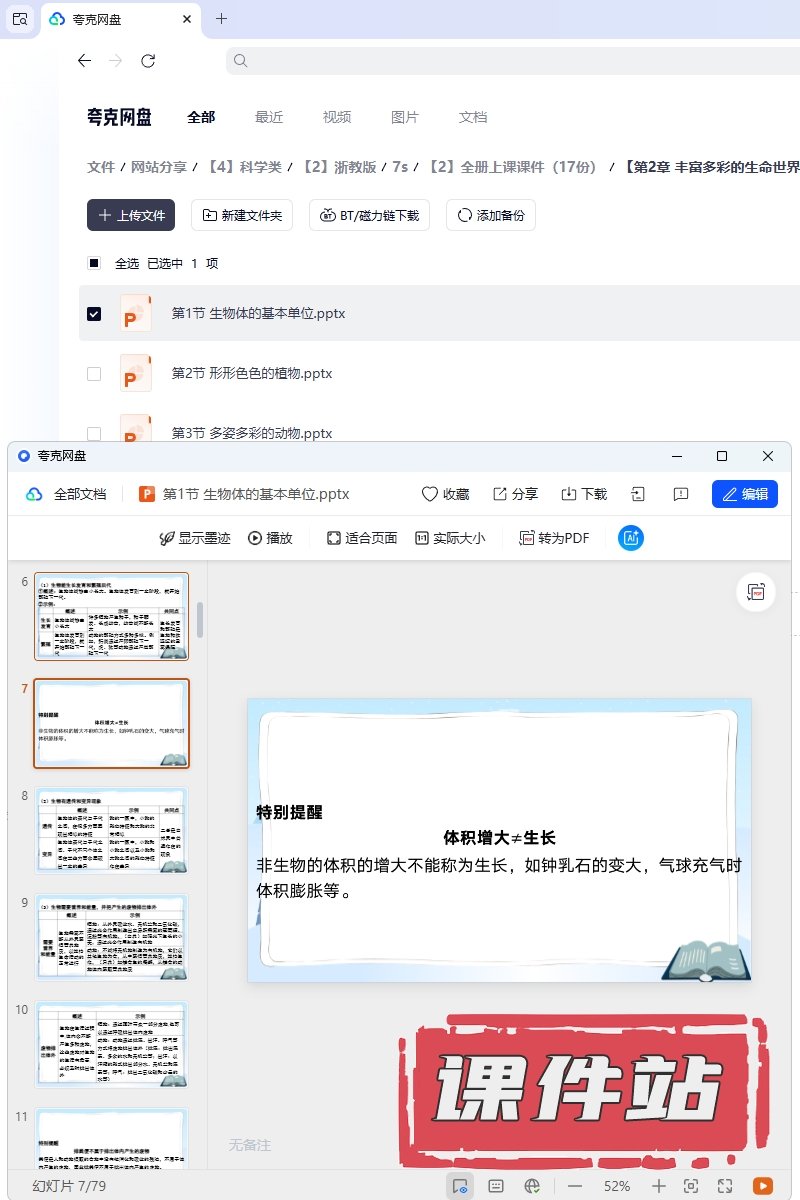This screenshot has height=1200, width=800.
Task: Click 显示墨迹 to show ink
Action: tap(195, 538)
